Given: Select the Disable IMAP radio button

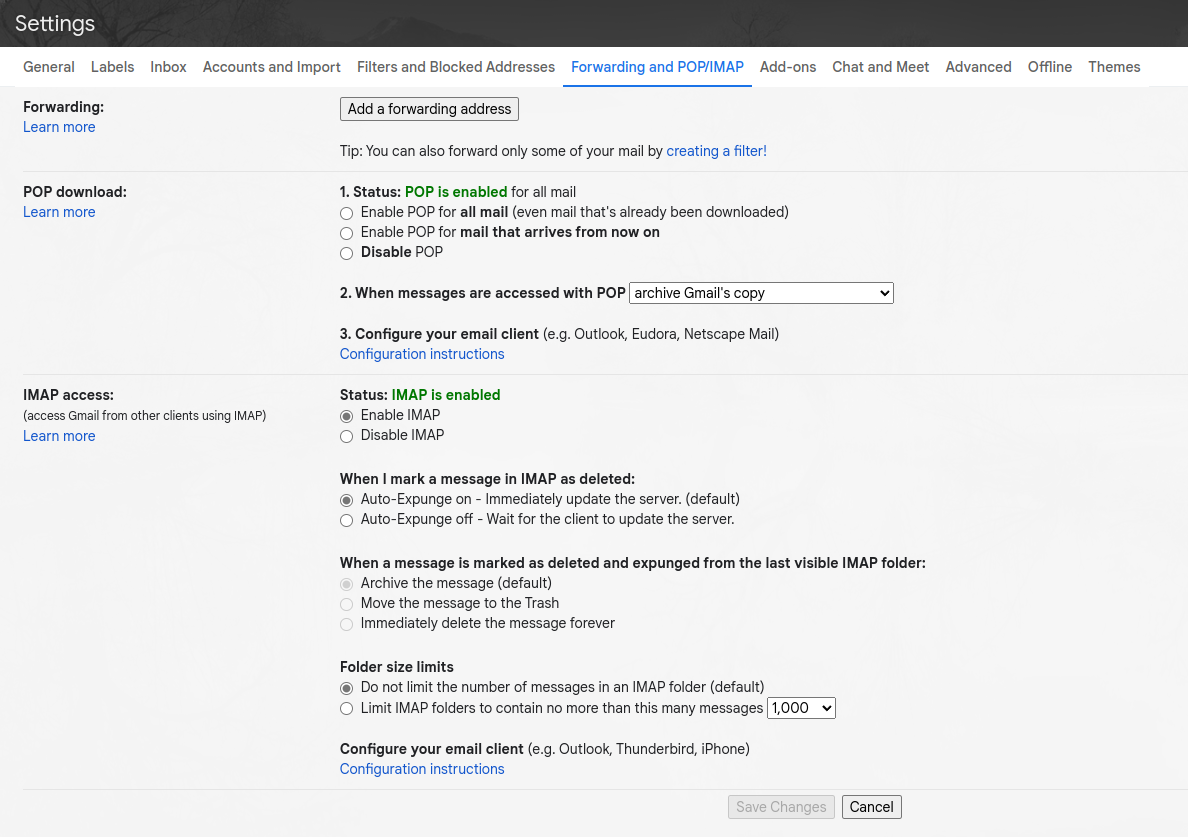Looking at the screenshot, I should 346,436.
